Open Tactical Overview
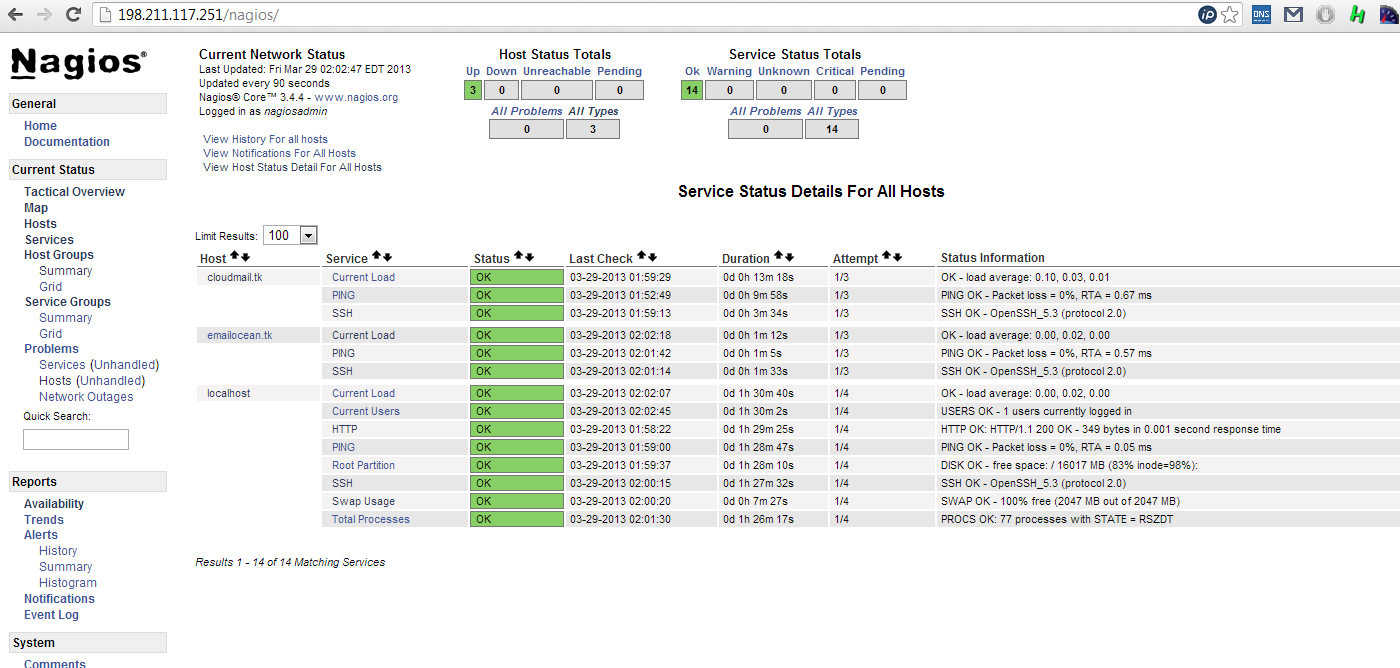This screenshot has height=668, width=1400. pyautogui.click(x=75, y=192)
